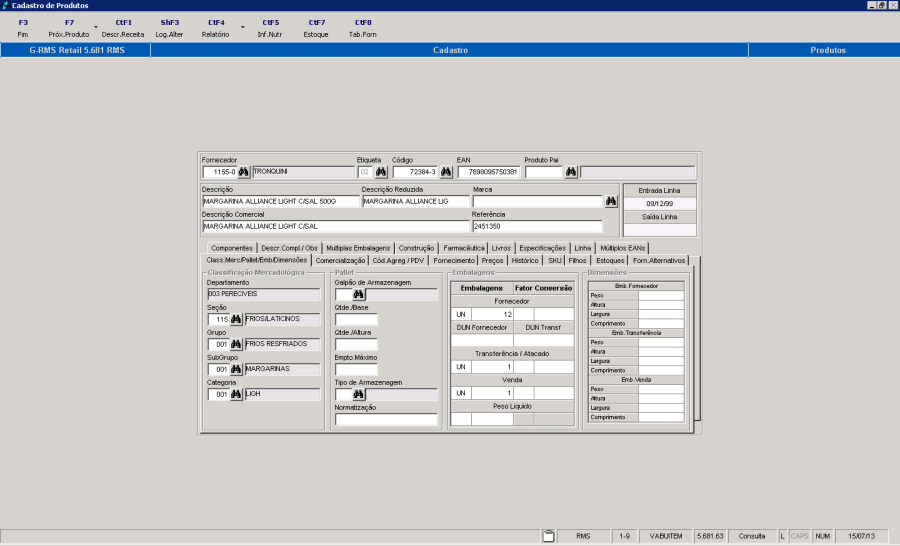
Task: Click CtF5 Inf.Nutr toolbar button
Action: [x=270, y=28]
